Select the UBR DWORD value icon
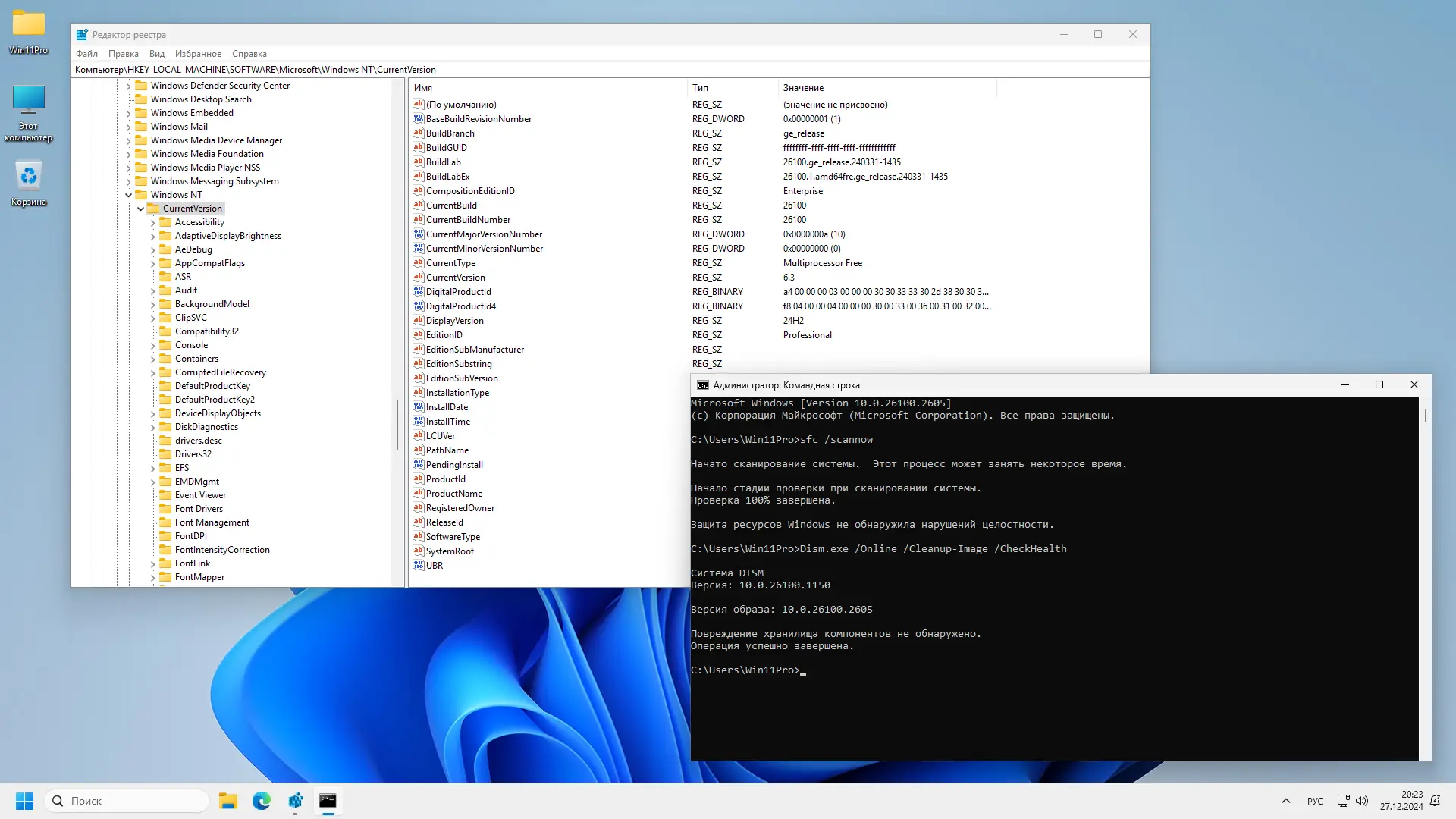 [418, 565]
